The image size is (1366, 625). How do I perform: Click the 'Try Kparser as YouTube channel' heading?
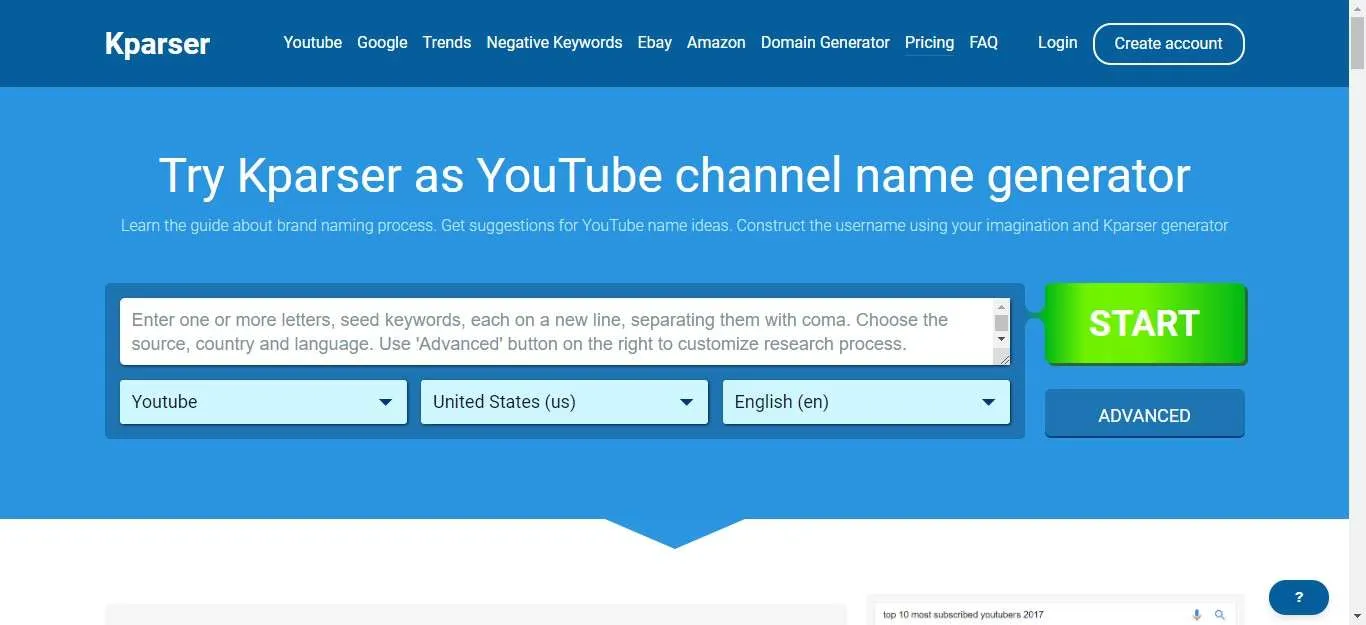point(674,175)
